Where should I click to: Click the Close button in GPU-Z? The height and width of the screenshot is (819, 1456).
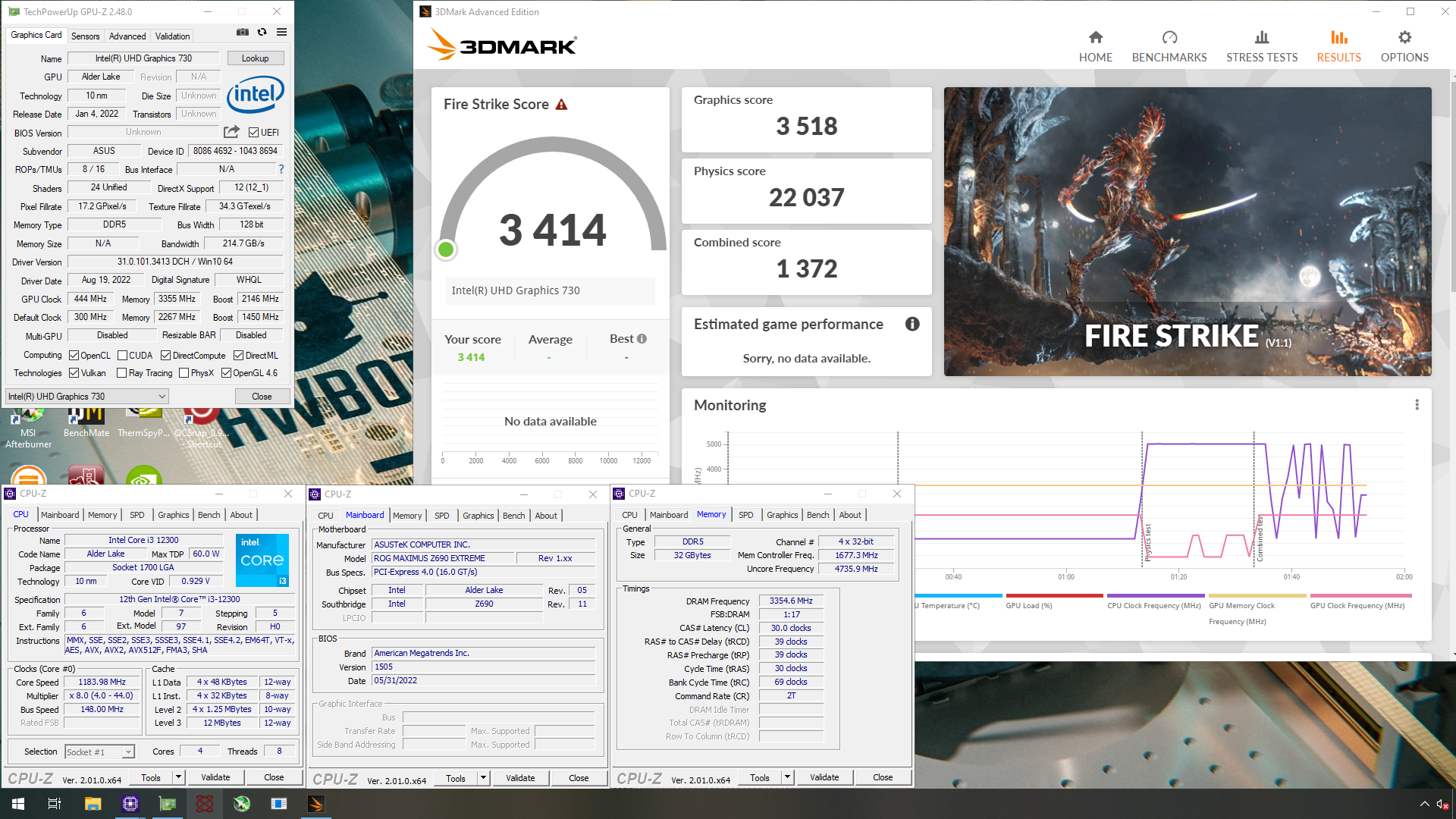(x=262, y=396)
